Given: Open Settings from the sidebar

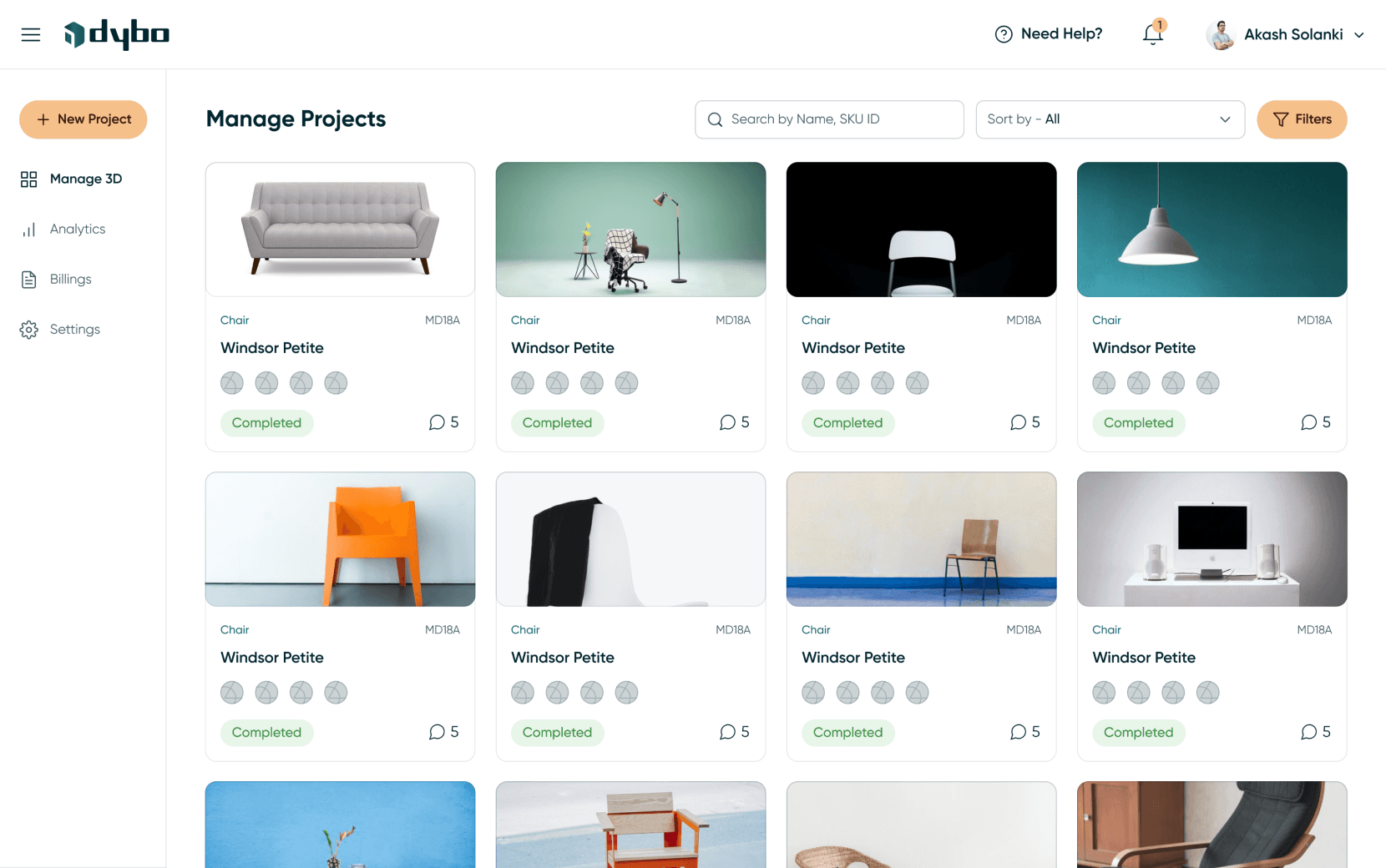Looking at the screenshot, I should point(60,329).
